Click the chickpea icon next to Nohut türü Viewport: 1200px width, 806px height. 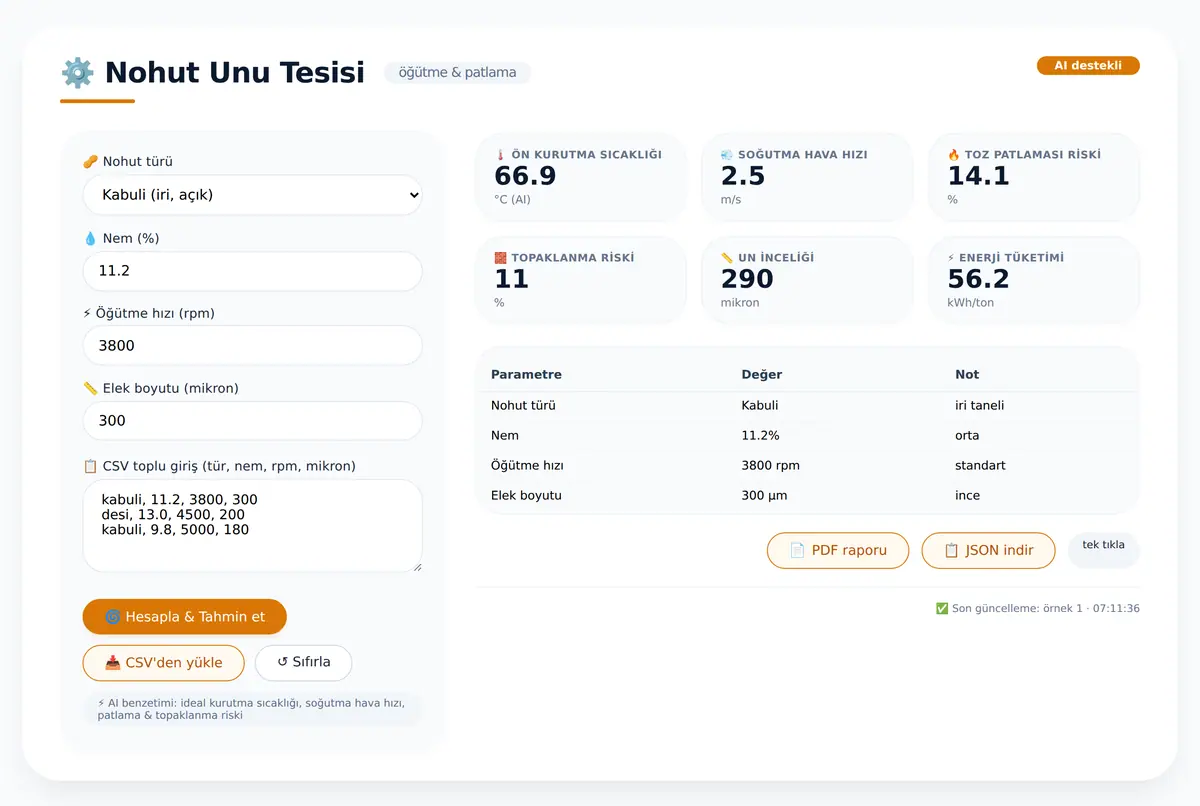pos(90,162)
